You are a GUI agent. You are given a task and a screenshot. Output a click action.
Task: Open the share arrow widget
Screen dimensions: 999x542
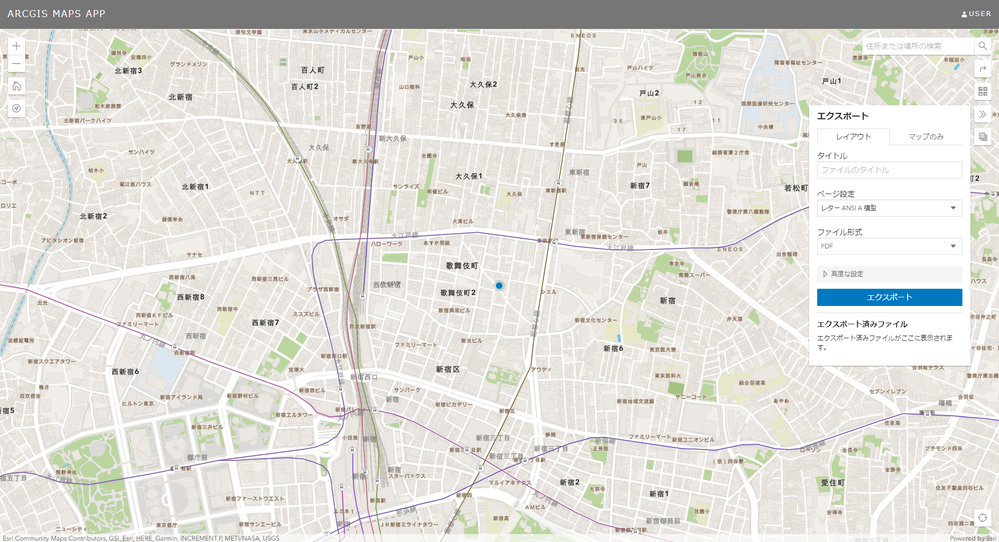(x=982, y=69)
